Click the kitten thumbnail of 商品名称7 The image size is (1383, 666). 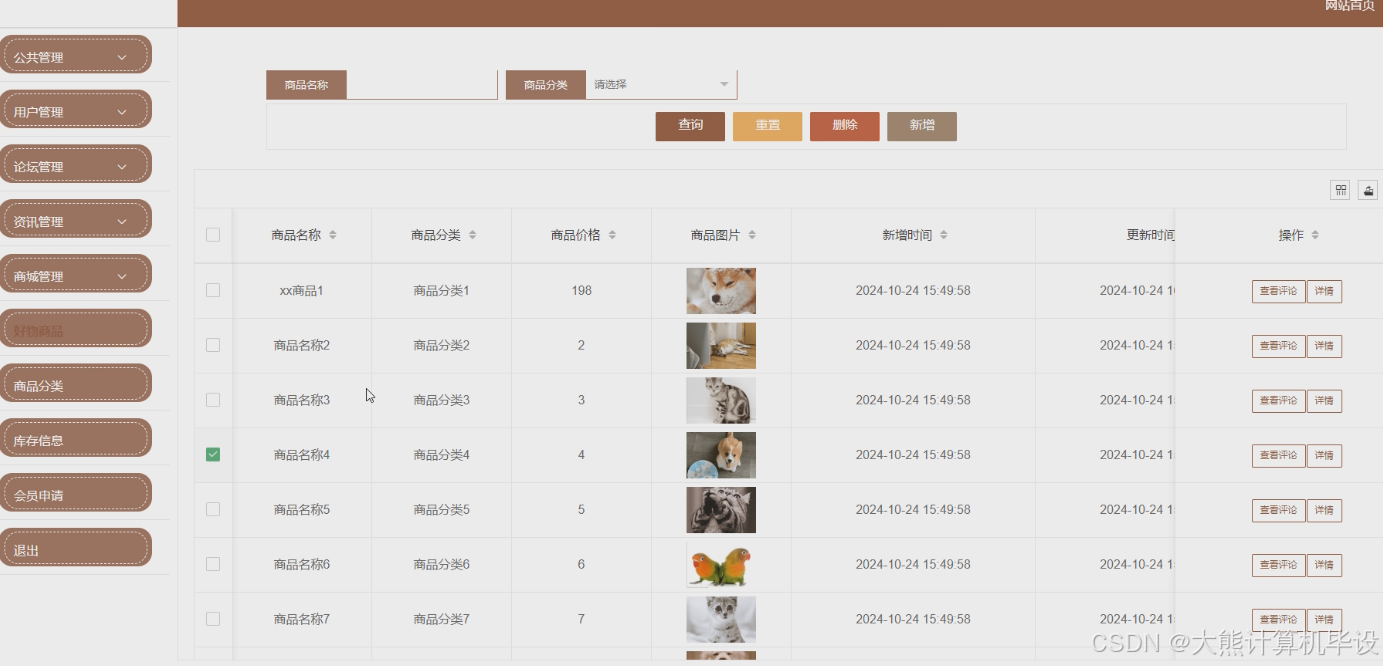(x=721, y=619)
